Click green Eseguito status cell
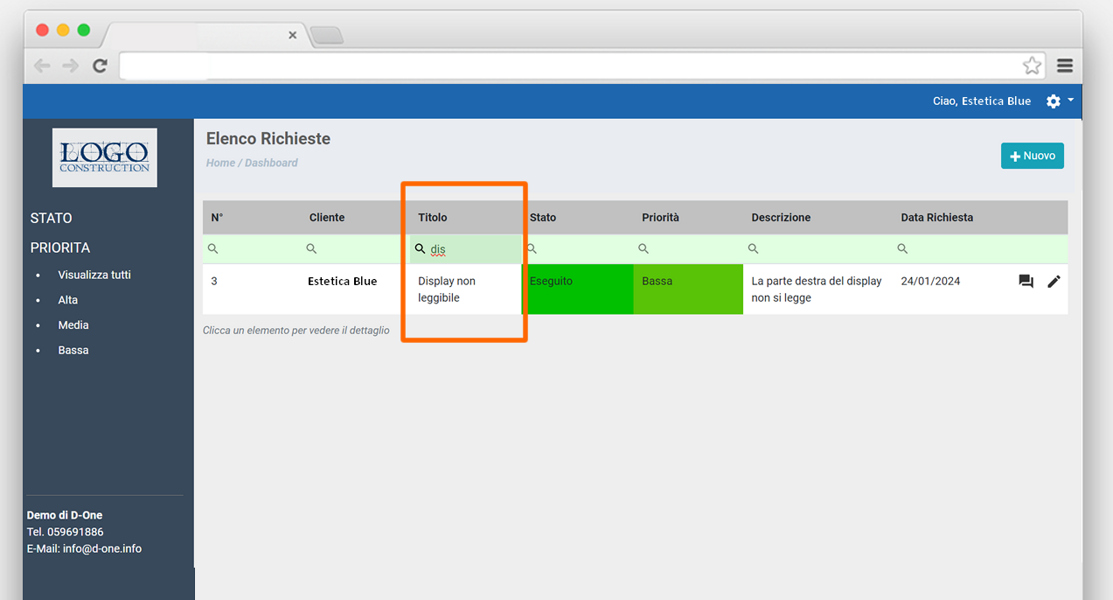This screenshot has width=1113, height=600. 578,289
